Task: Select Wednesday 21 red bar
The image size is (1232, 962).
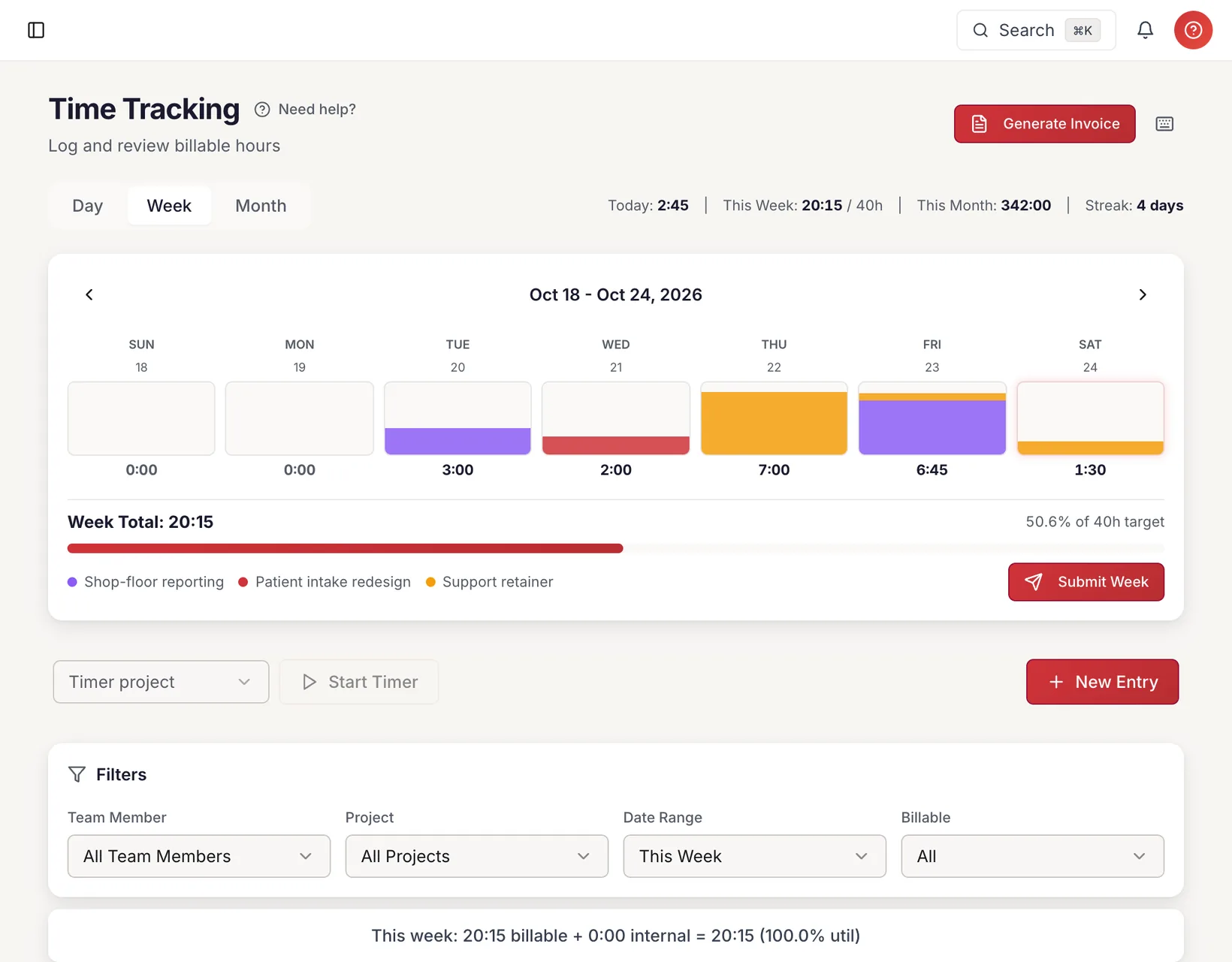Action: tap(616, 445)
